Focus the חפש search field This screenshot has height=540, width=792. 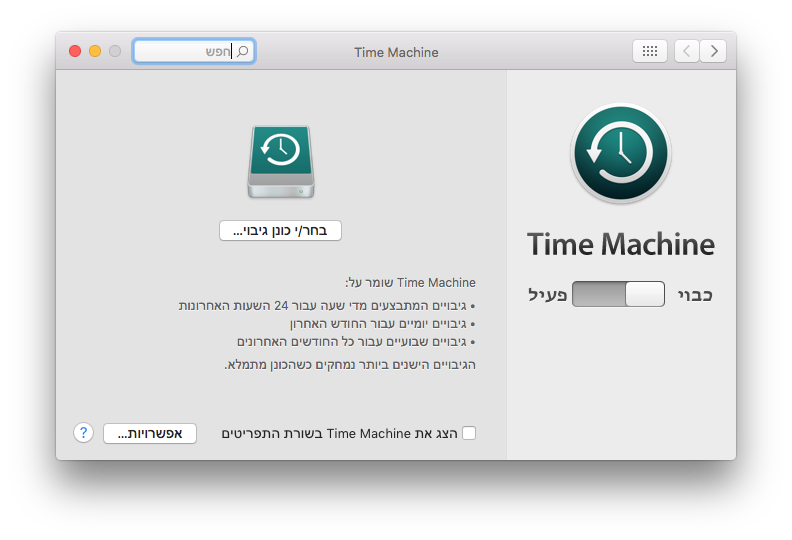(190, 51)
